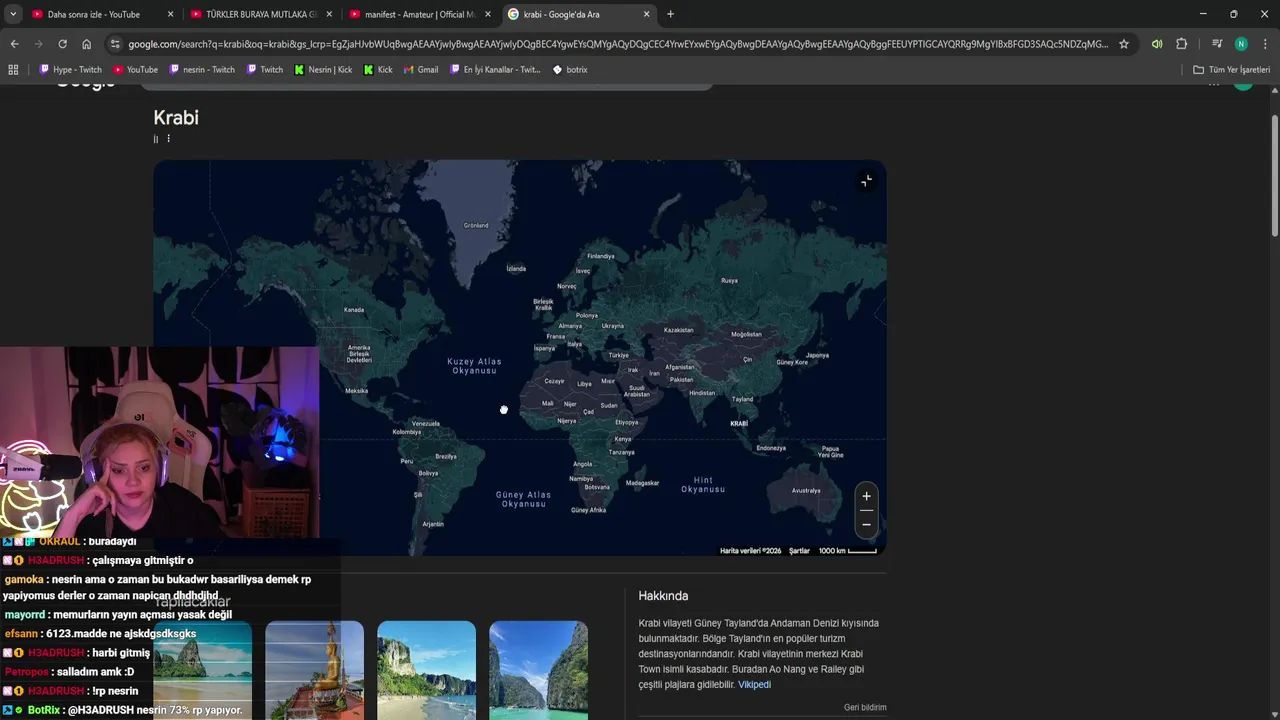Open Hype - Twitch bookmark
This screenshot has height=720, width=1280.
[x=70, y=70]
